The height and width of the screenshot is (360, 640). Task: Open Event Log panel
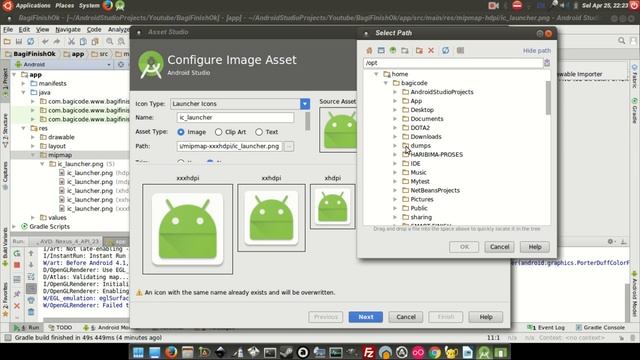coord(546,327)
